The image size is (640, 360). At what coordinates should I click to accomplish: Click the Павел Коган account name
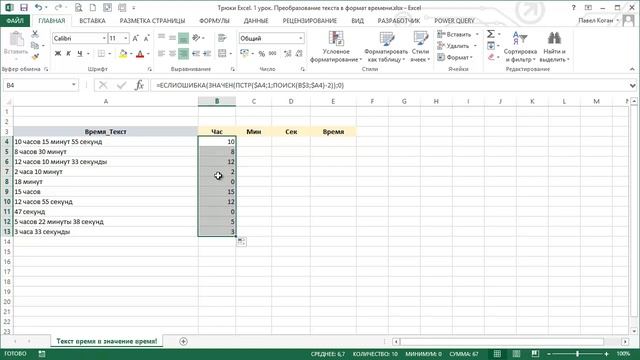596,20
